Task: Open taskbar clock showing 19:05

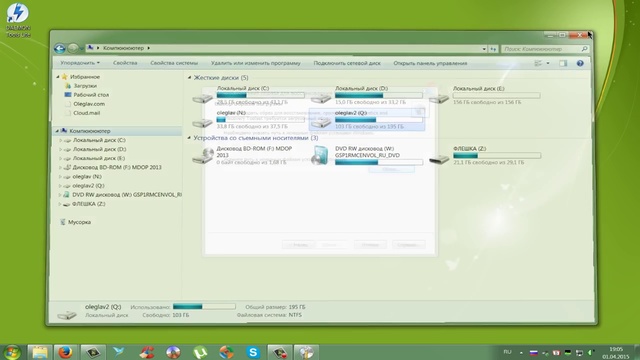Action: 616,353
